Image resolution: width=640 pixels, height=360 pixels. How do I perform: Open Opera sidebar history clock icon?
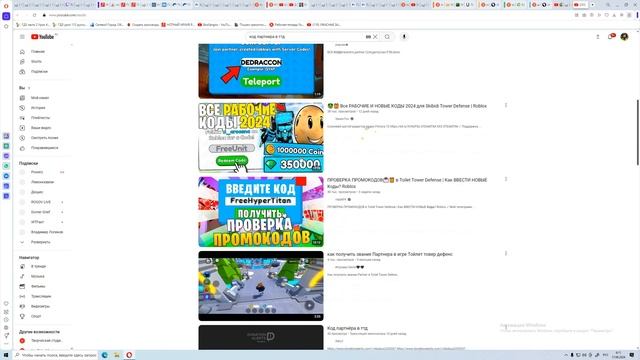point(6,320)
